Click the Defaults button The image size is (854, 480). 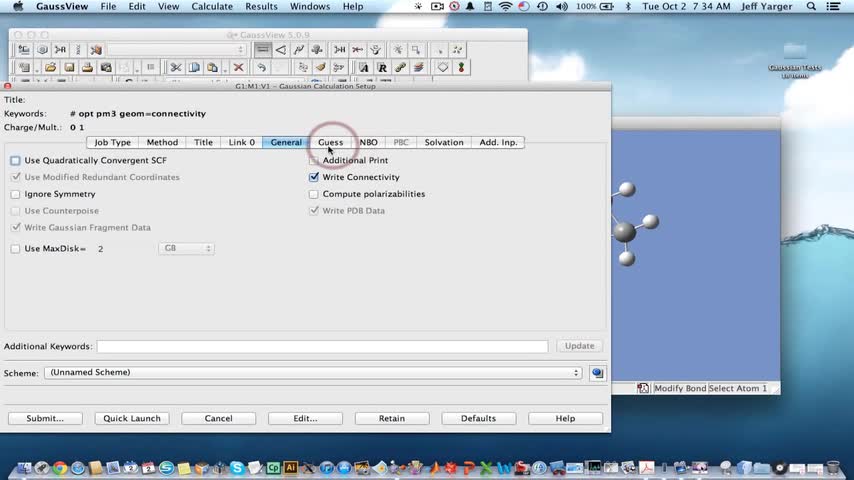(478, 418)
